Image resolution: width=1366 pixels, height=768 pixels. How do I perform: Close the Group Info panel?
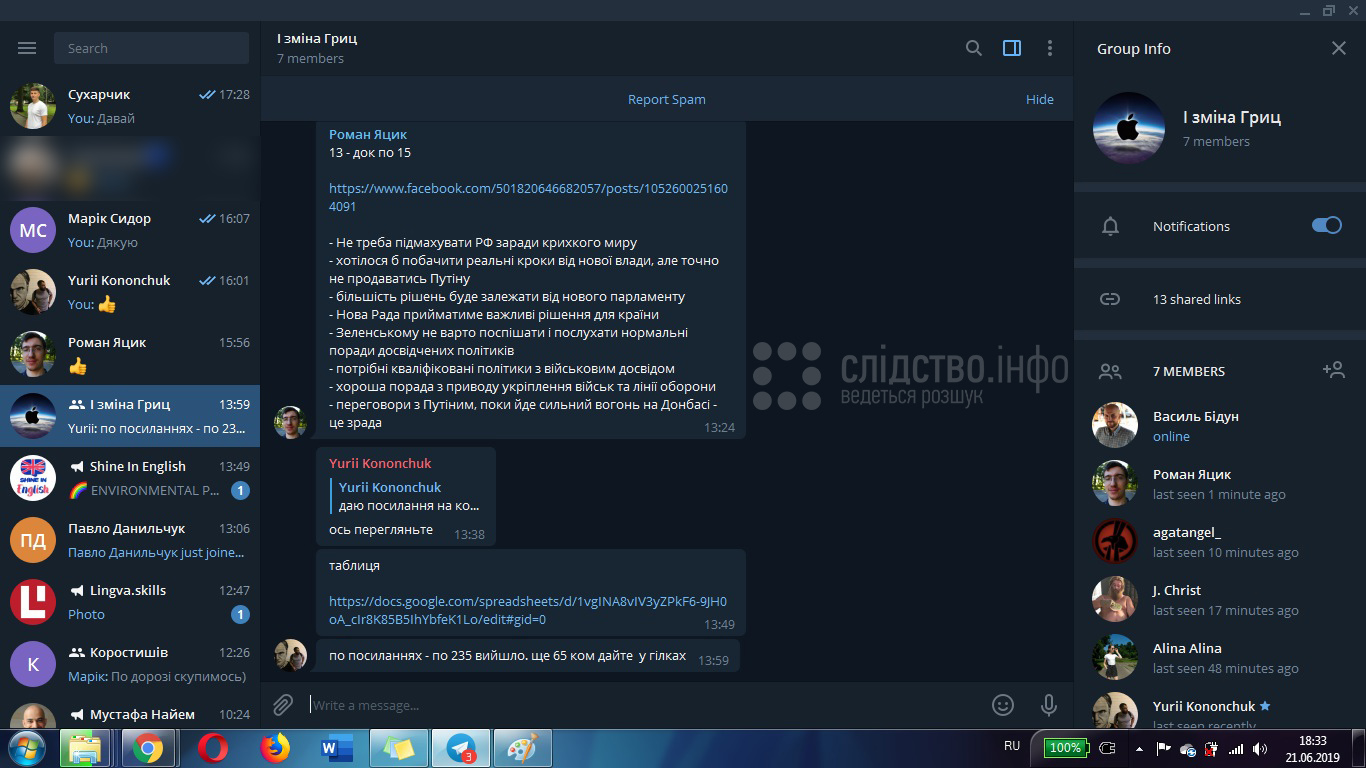(x=1339, y=48)
